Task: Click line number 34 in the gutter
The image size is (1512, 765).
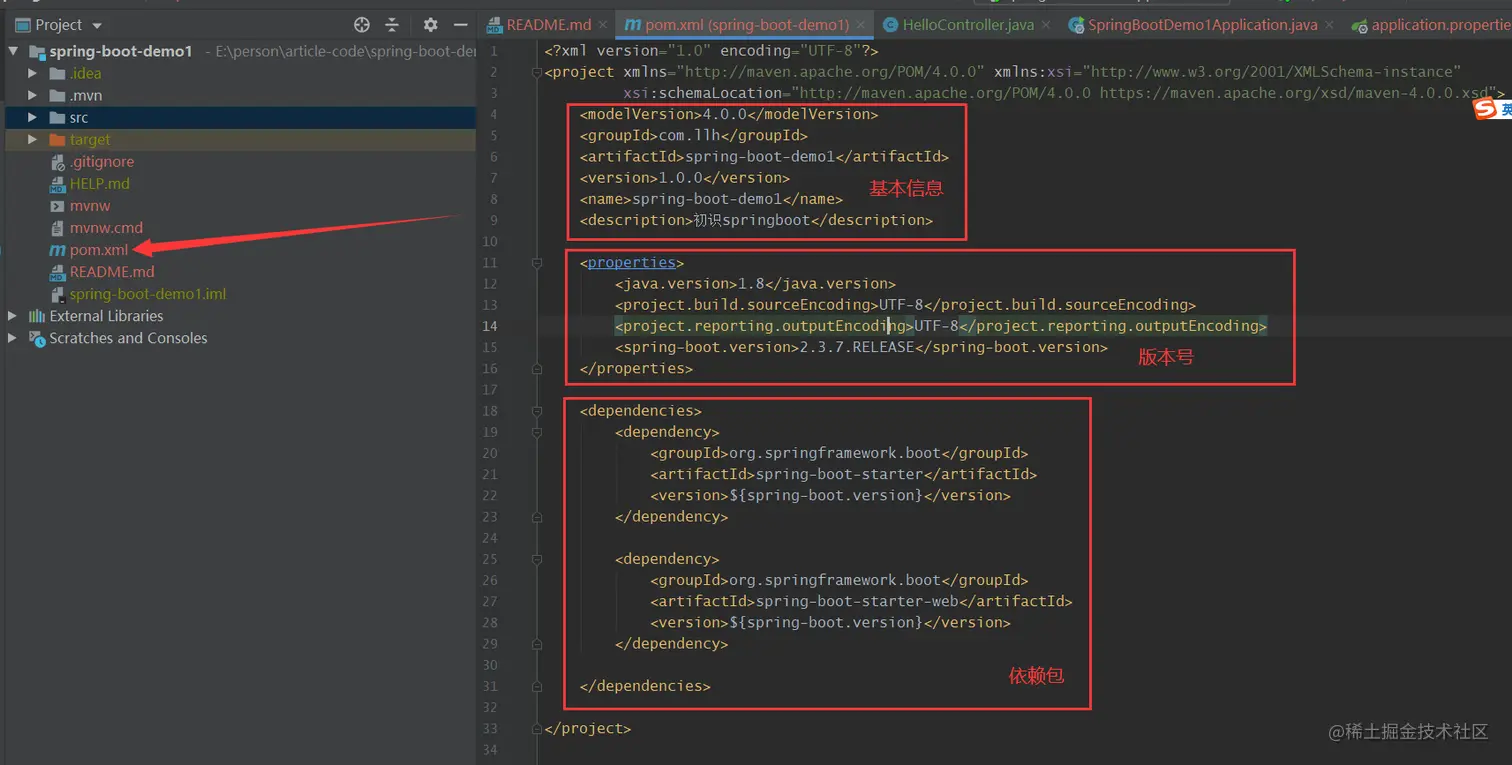Action: pos(489,750)
